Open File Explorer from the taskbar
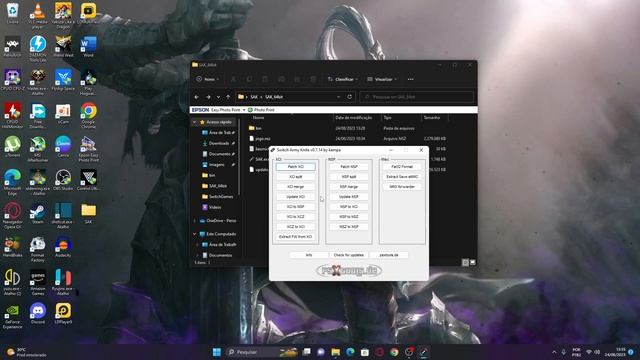The height and width of the screenshot is (360, 640). [336, 352]
